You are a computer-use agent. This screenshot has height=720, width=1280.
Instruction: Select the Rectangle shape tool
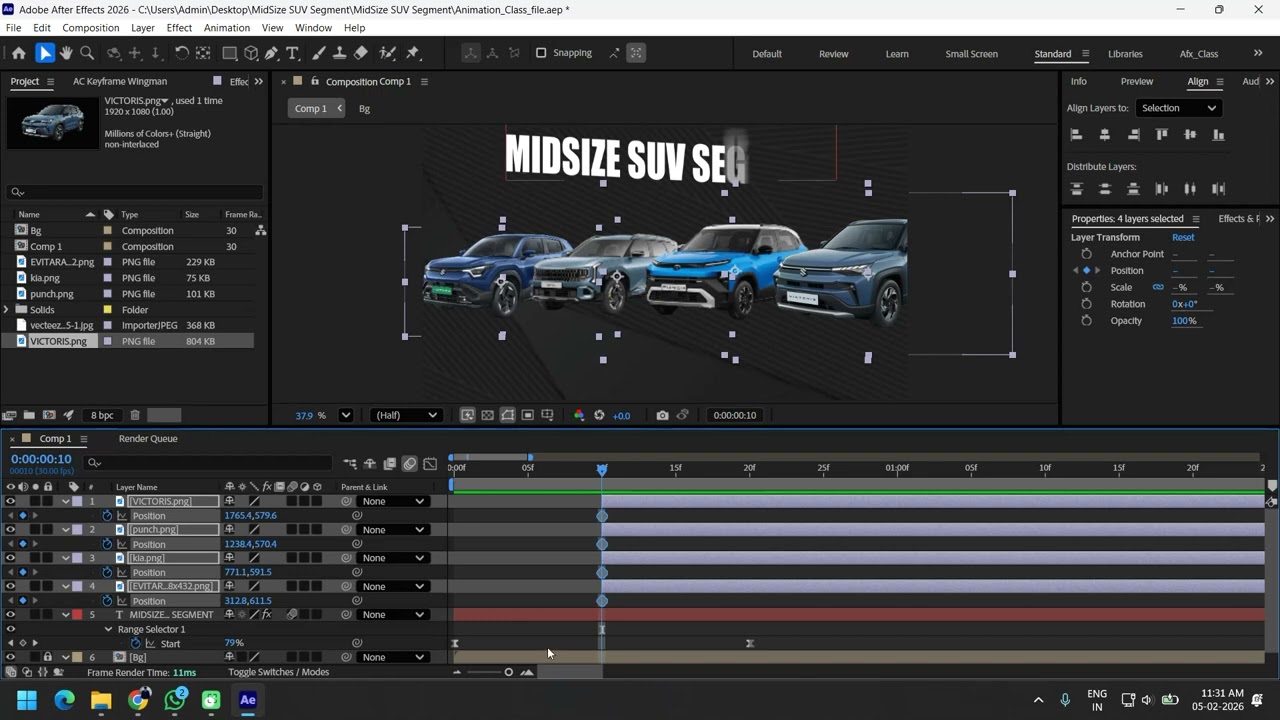[229, 53]
